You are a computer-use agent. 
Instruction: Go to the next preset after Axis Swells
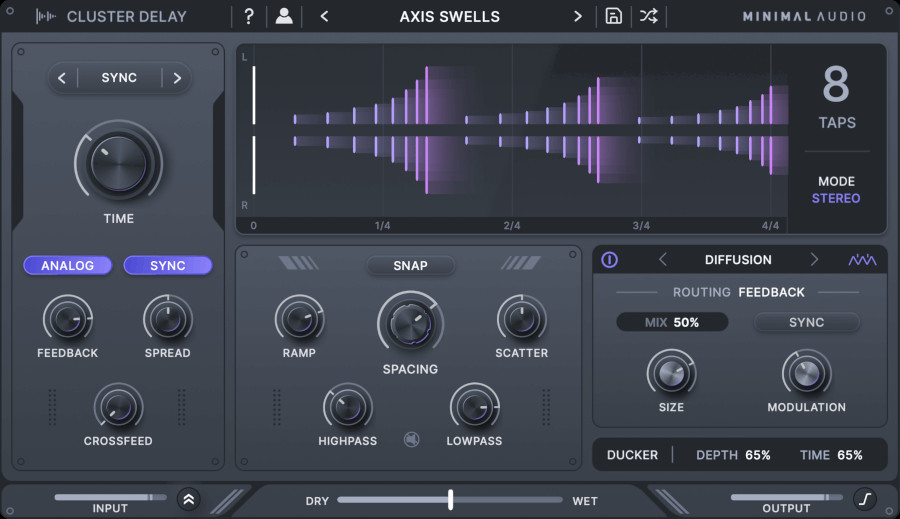(x=577, y=16)
